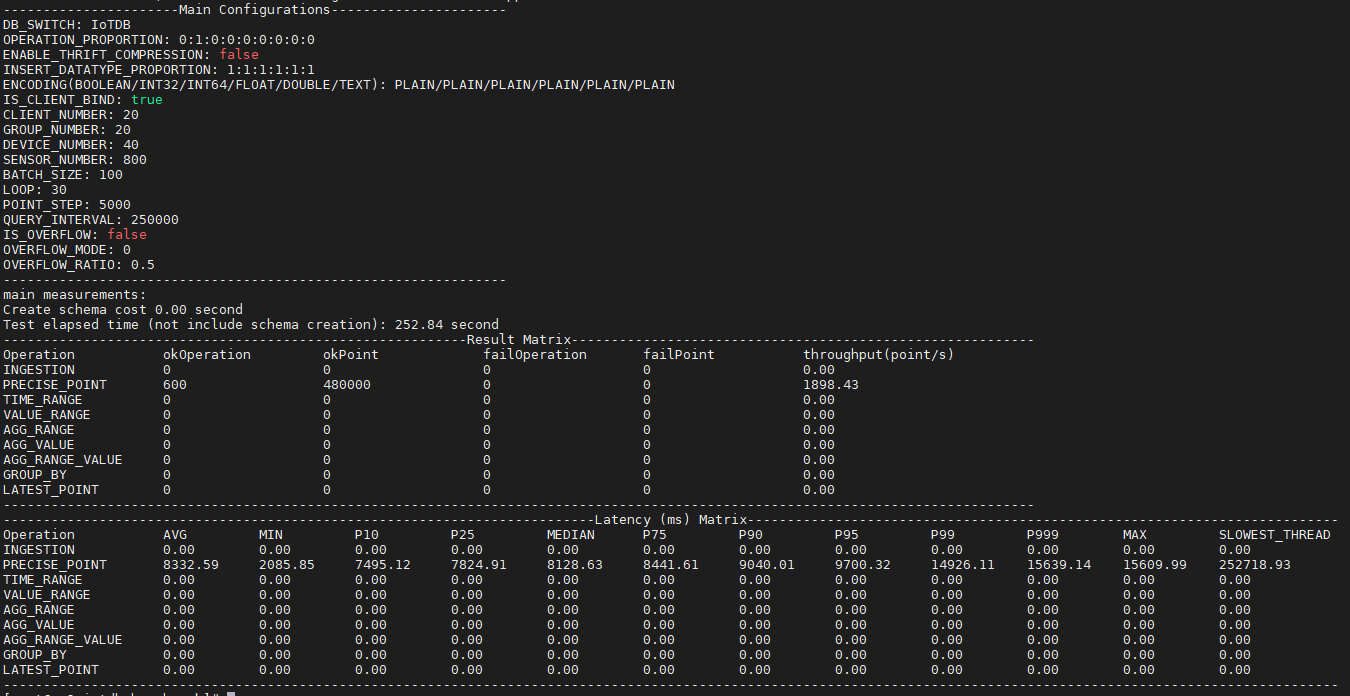Image resolution: width=1350 pixels, height=696 pixels.
Task: Click the AVG latency value 8332.59
Action: click(x=191, y=565)
